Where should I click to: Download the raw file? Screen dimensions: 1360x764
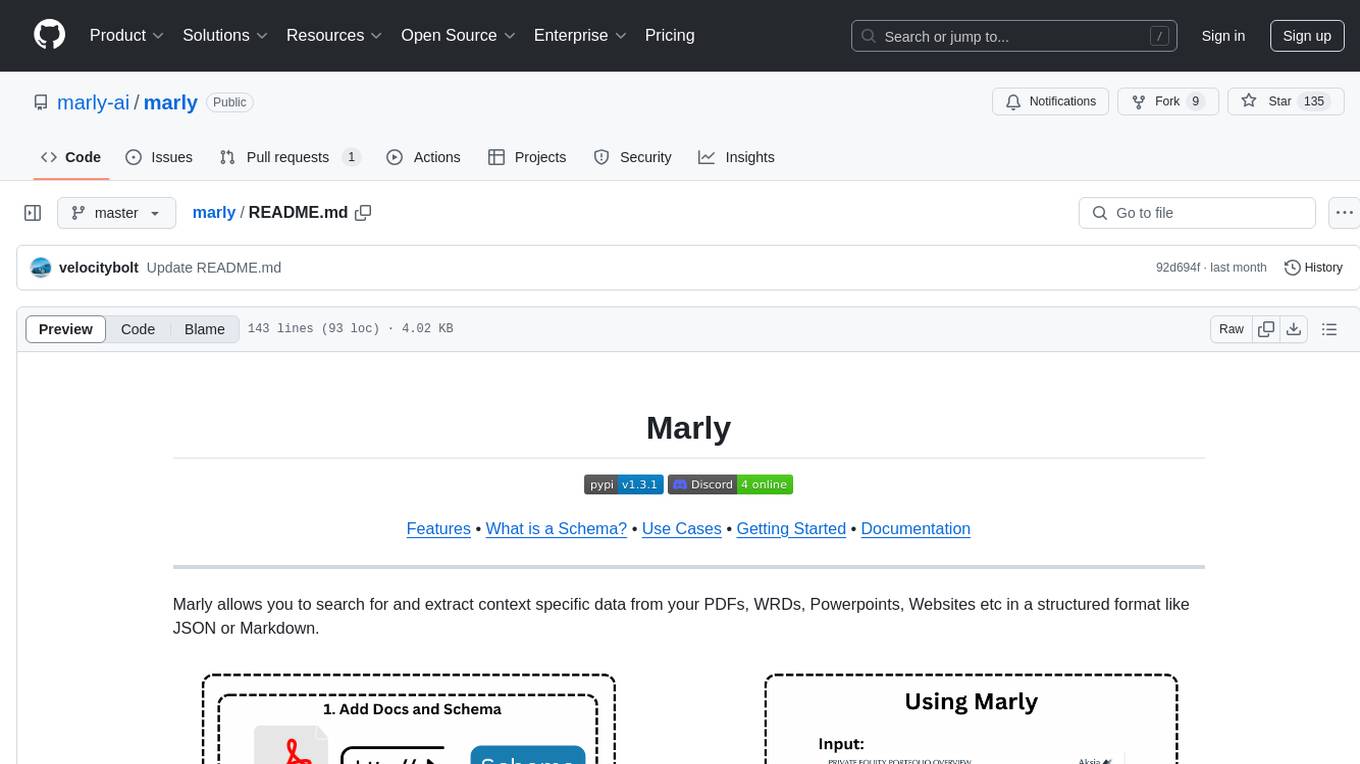(x=1293, y=329)
